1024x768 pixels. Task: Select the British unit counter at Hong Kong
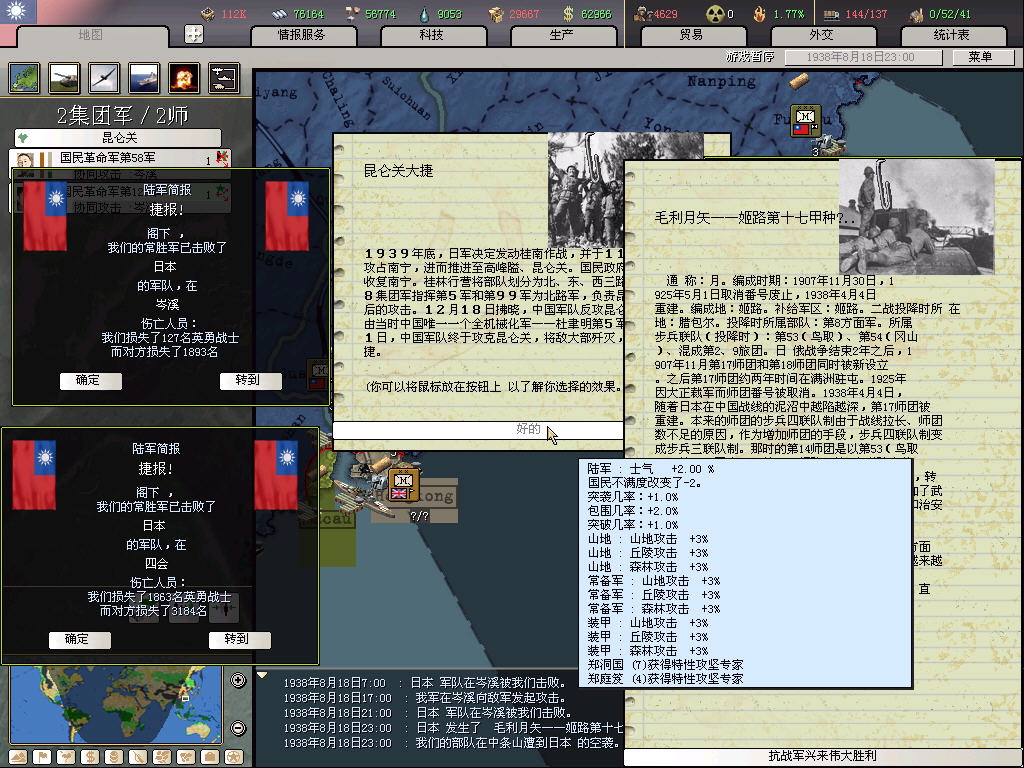[x=404, y=485]
